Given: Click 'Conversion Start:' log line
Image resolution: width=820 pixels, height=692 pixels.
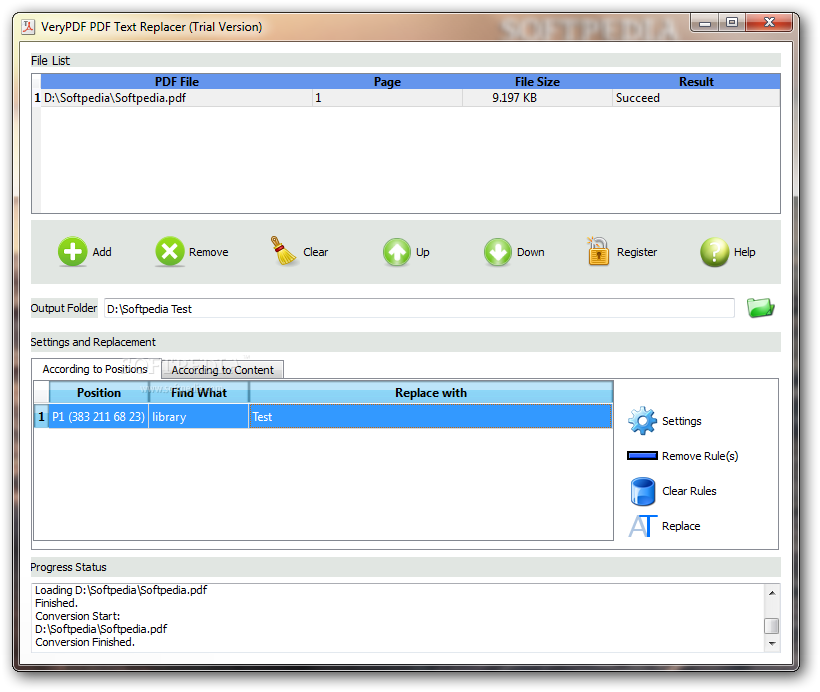Looking at the screenshot, I should point(77,616).
